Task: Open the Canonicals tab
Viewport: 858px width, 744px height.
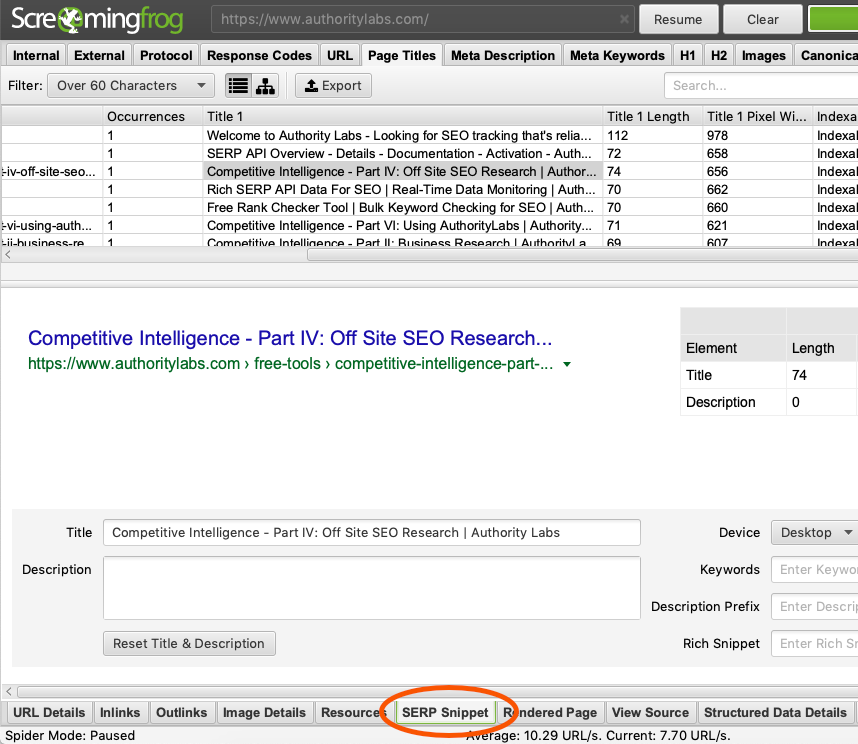Action: coord(826,55)
